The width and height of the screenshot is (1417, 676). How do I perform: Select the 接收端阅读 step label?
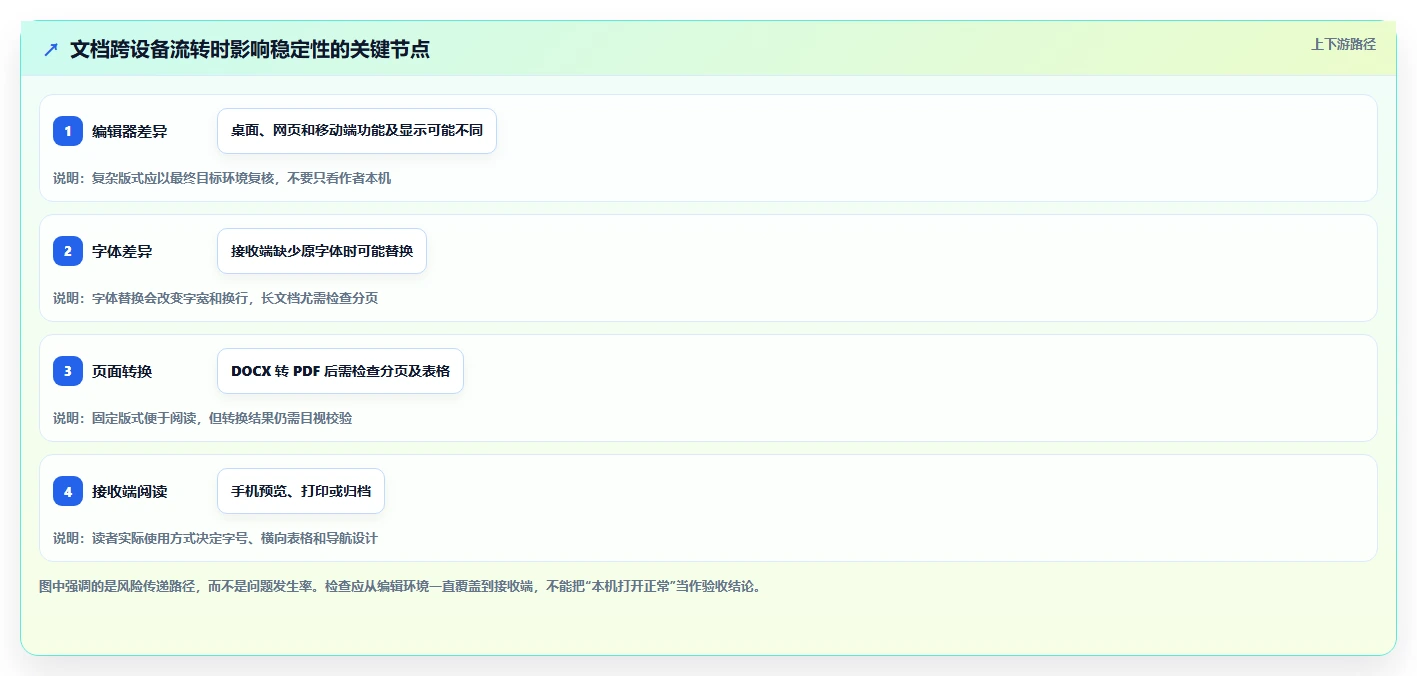[129, 491]
